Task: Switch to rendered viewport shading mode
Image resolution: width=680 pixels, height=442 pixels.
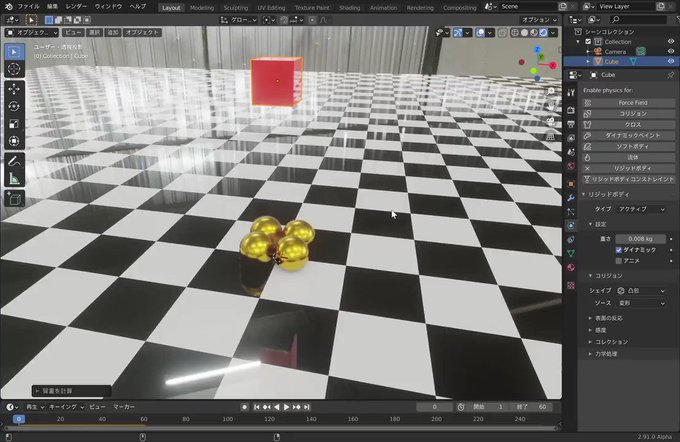Action: (x=543, y=33)
